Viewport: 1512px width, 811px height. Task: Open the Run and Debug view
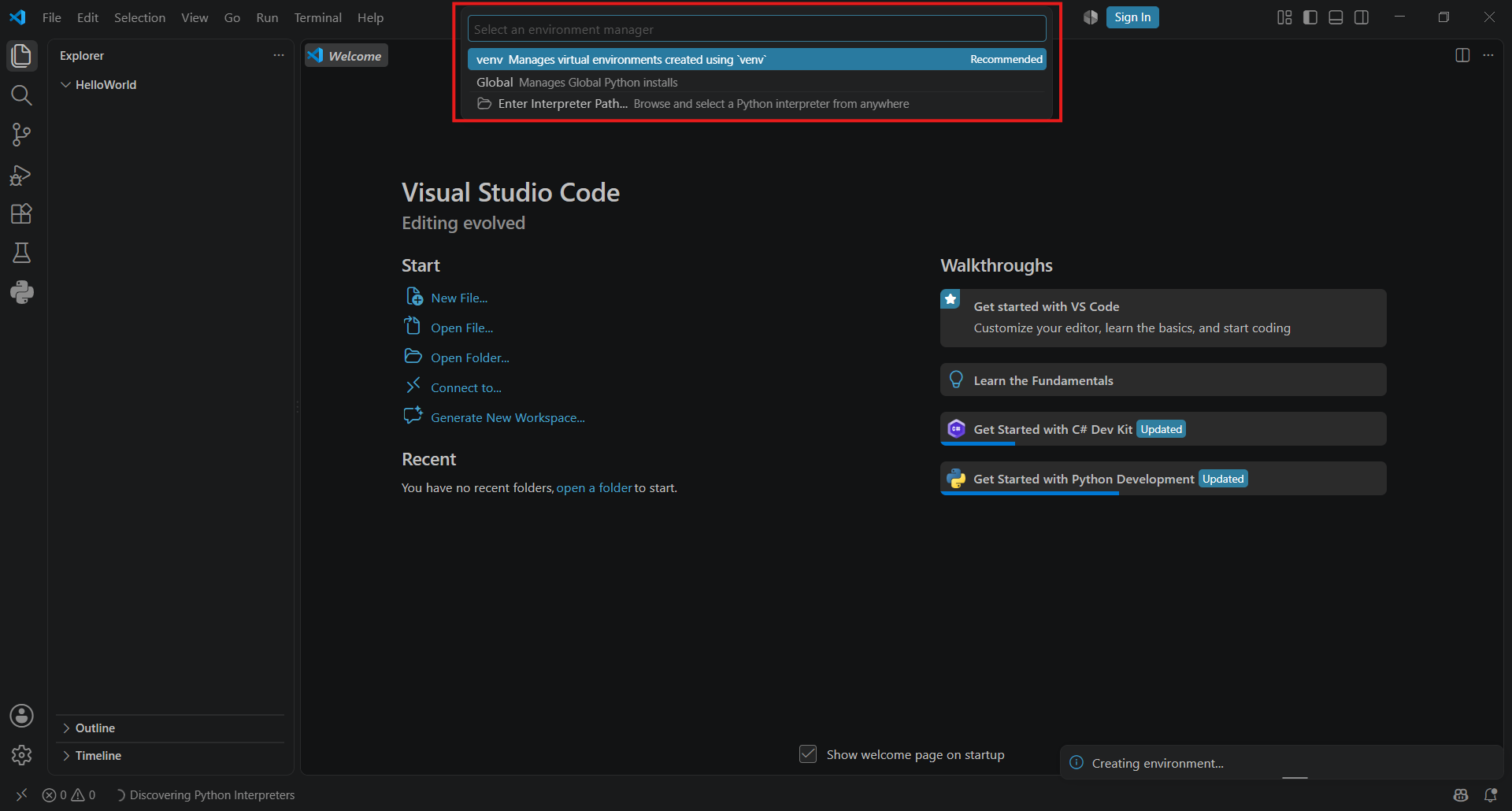point(22,174)
